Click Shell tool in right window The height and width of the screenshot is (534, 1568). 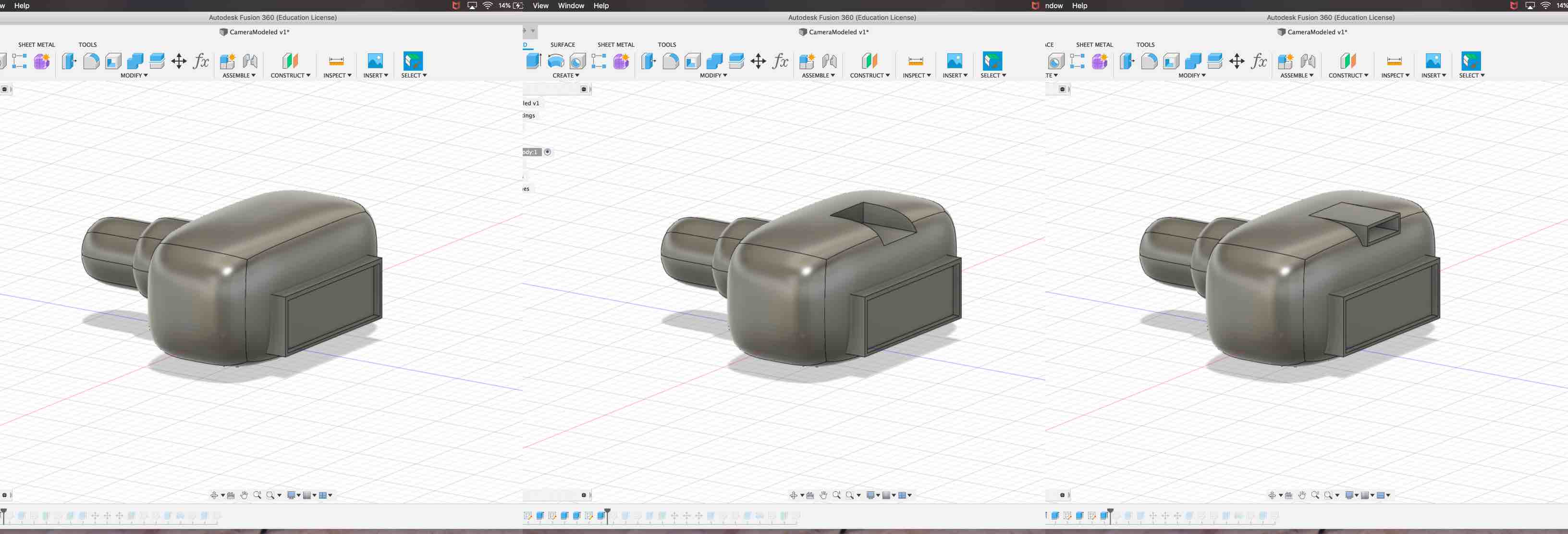click(x=1171, y=61)
